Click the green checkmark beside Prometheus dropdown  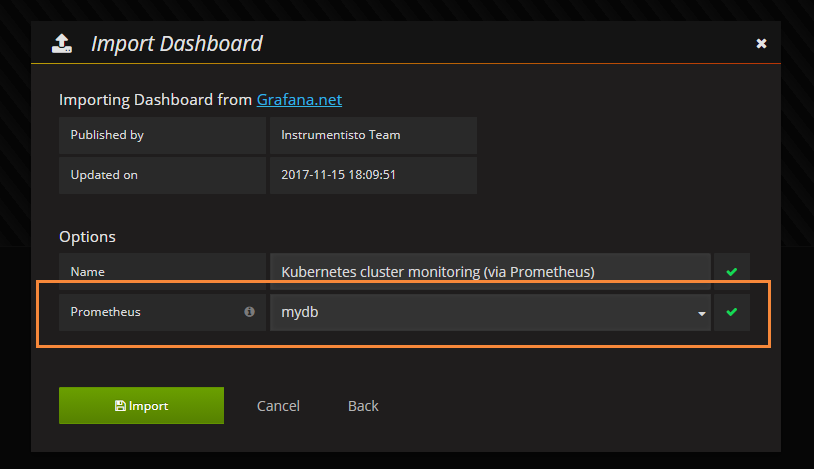coord(732,312)
